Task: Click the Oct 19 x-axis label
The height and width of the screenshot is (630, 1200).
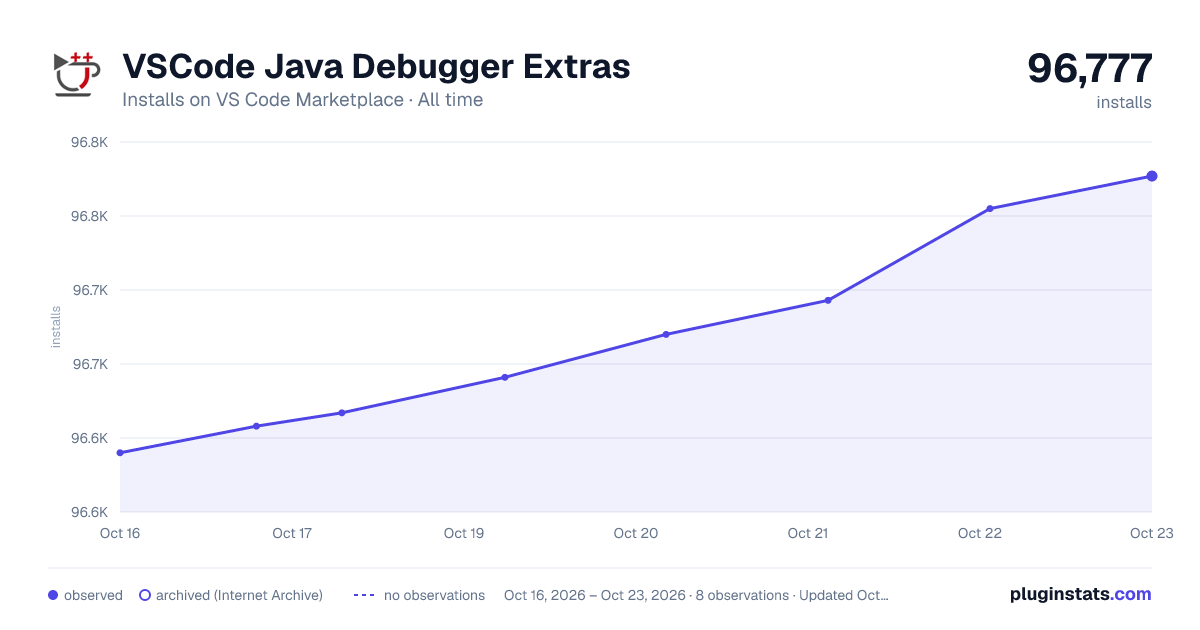Action: coord(464,533)
